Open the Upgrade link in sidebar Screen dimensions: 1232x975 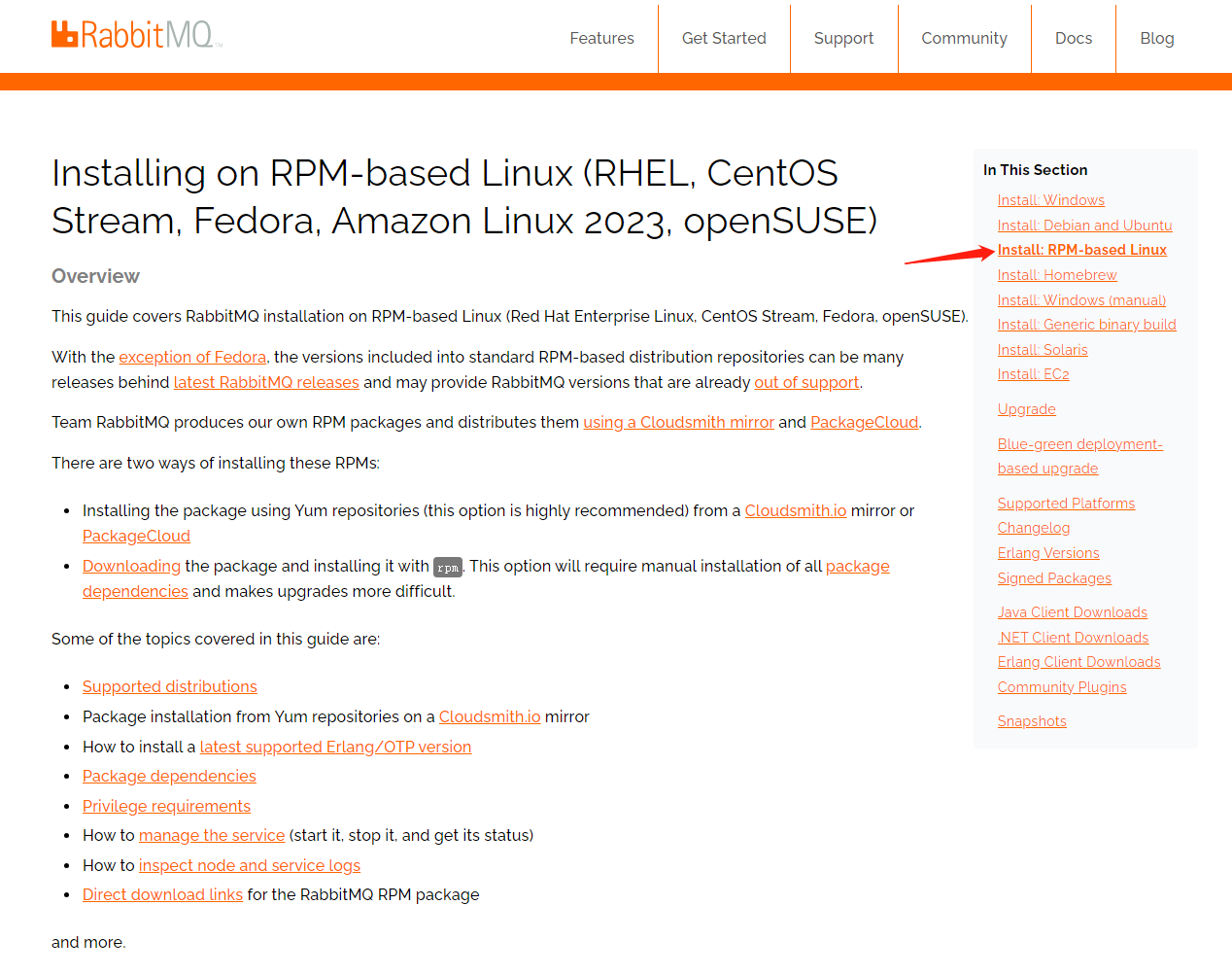tap(1026, 409)
